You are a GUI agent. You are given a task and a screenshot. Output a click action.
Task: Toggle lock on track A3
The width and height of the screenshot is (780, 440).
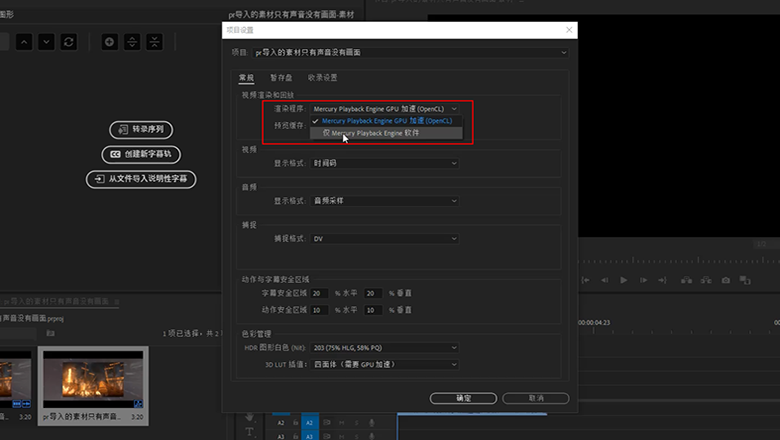[x=295, y=436]
